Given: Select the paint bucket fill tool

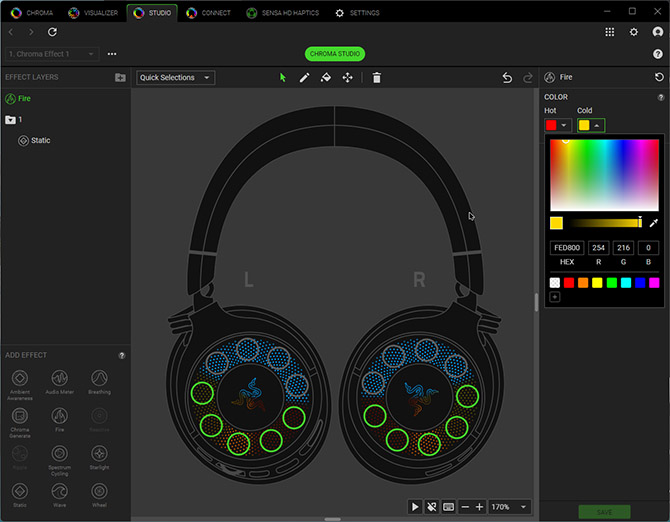Looking at the screenshot, I should 326,77.
